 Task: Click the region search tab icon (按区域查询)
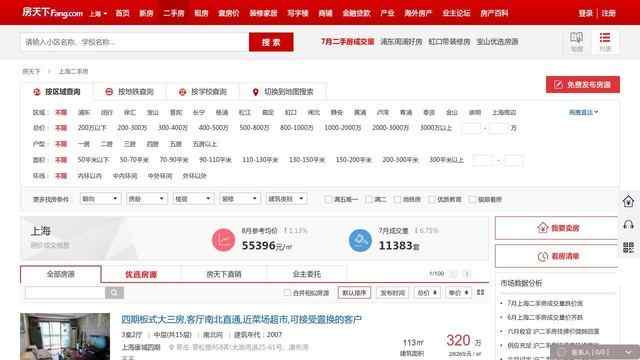click(x=37, y=92)
